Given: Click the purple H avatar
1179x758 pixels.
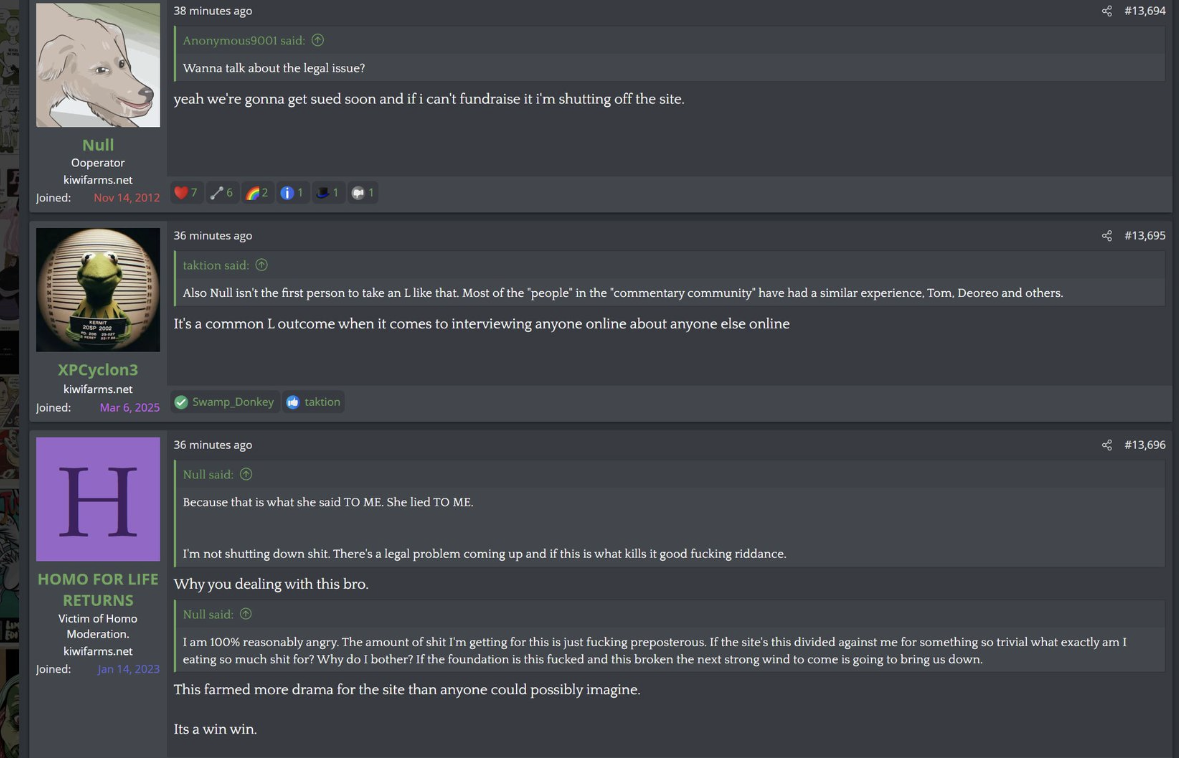Looking at the screenshot, I should click(x=98, y=499).
